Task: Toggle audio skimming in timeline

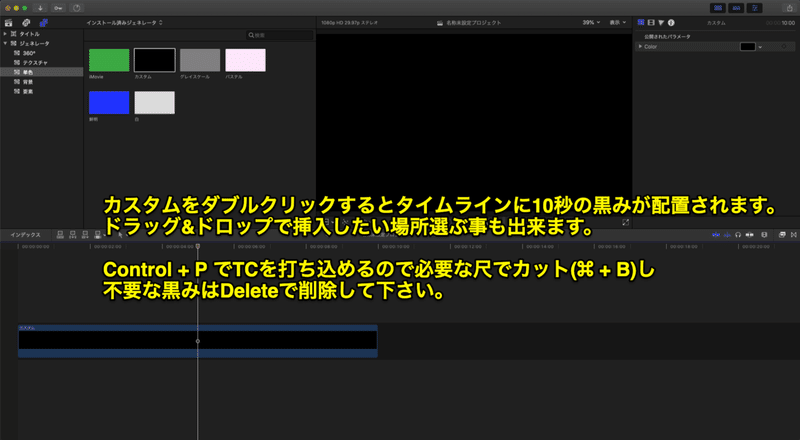Action: point(727,235)
